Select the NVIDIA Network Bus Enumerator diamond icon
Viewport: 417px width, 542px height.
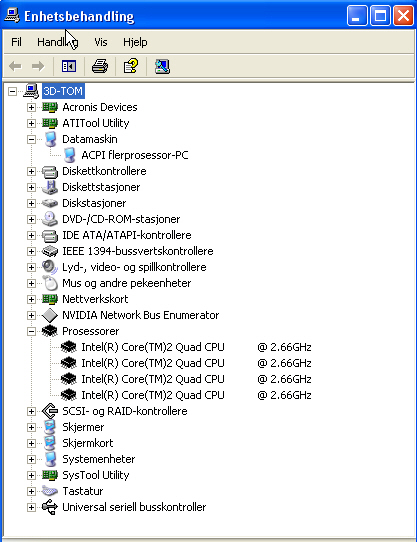click(50, 315)
